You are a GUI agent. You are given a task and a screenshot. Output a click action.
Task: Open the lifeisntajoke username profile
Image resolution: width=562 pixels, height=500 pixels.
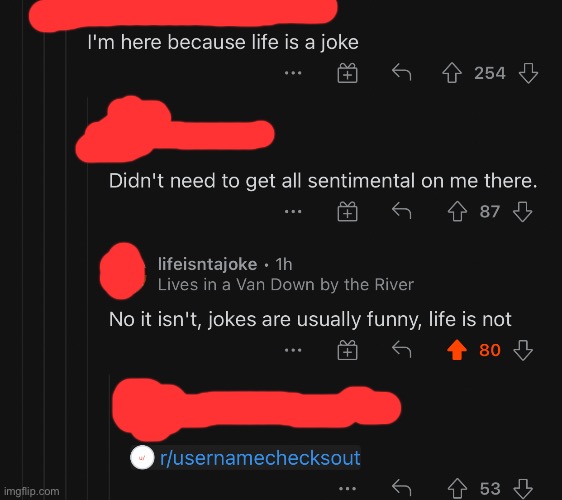pos(208,265)
